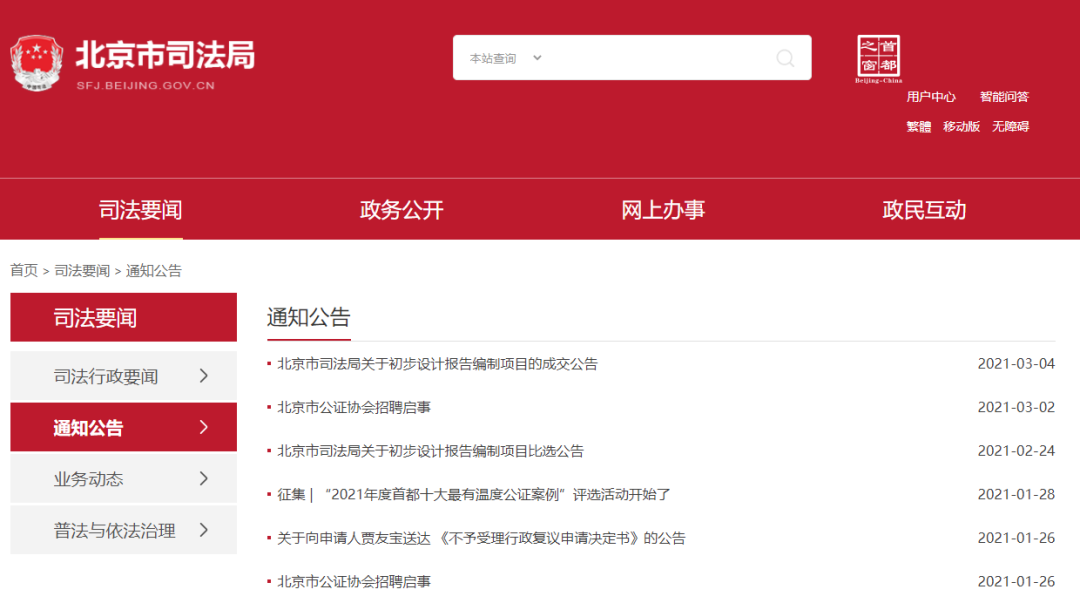
Task: Select 政民互动 main nav tab
Action: point(924,209)
